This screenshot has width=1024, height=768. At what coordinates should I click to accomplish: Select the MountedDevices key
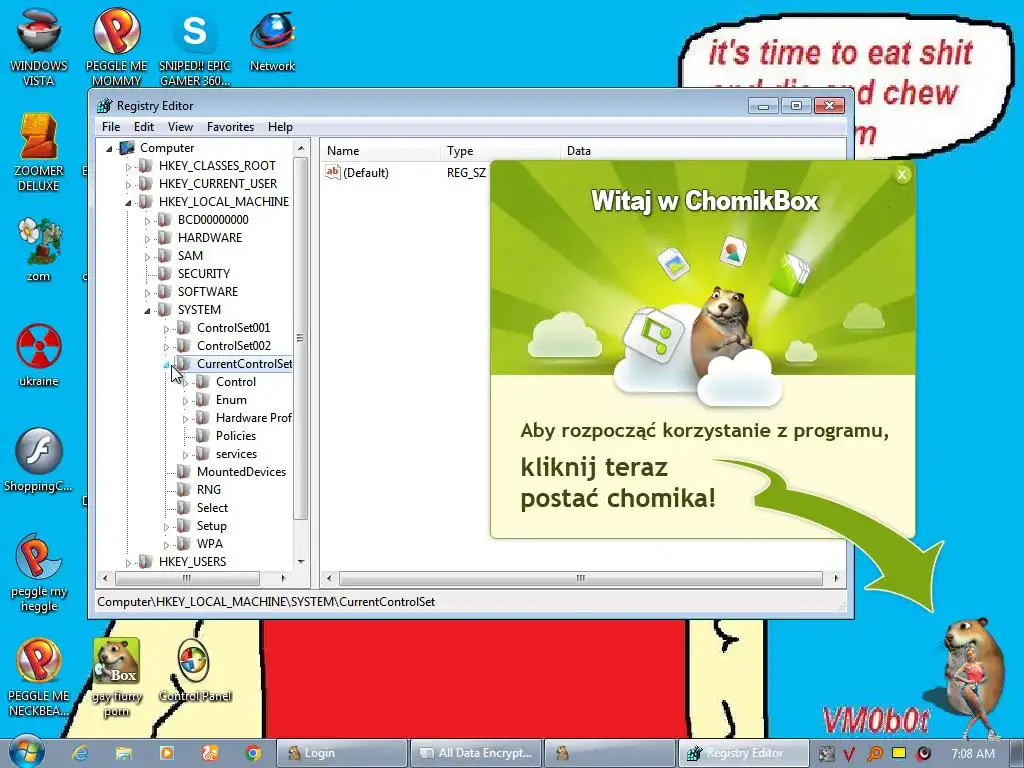click(x=241, y=472)
